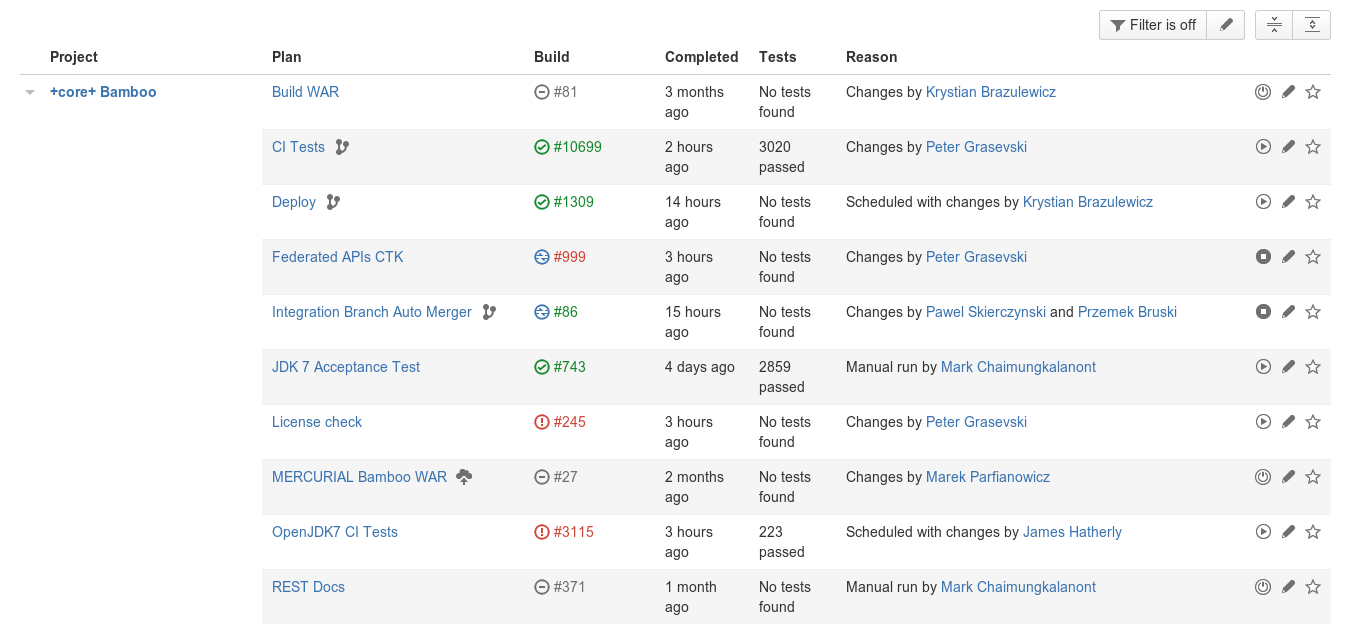Viewport: 1352px width, 624px height.
Task: Open the Build WAR plan
Action: (305, 92)
